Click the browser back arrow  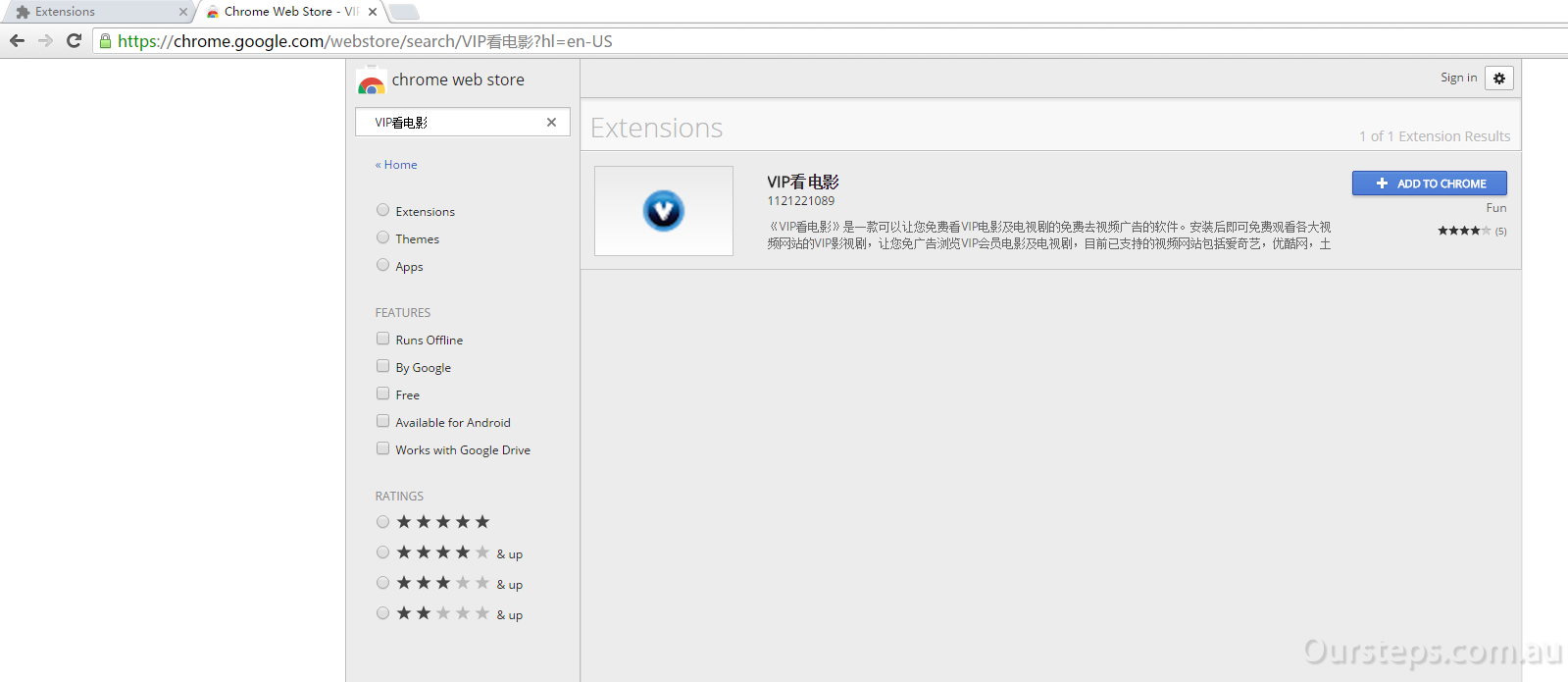point(17,41)
